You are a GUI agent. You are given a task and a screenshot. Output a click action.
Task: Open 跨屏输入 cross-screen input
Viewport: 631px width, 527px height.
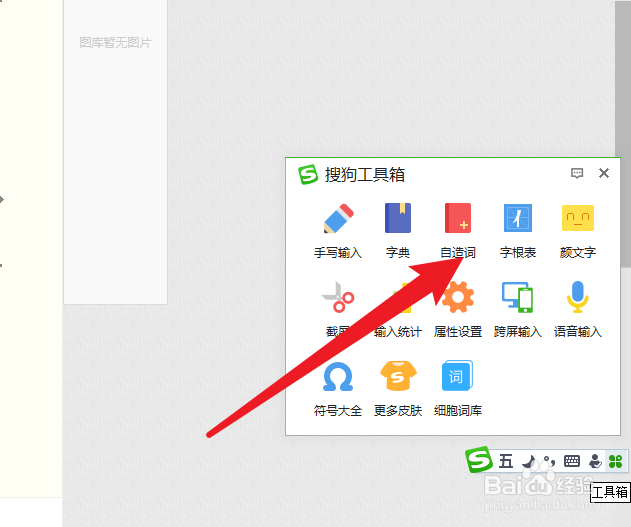click(518, 310)
